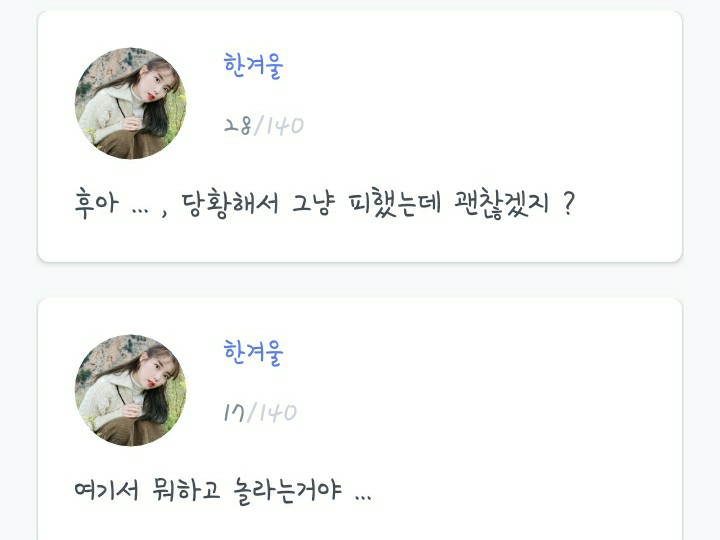This screenshot has width=720, height=540.
Task: Click username 한겨울 above the 28/140 counter
Action: tap(253, 66)
